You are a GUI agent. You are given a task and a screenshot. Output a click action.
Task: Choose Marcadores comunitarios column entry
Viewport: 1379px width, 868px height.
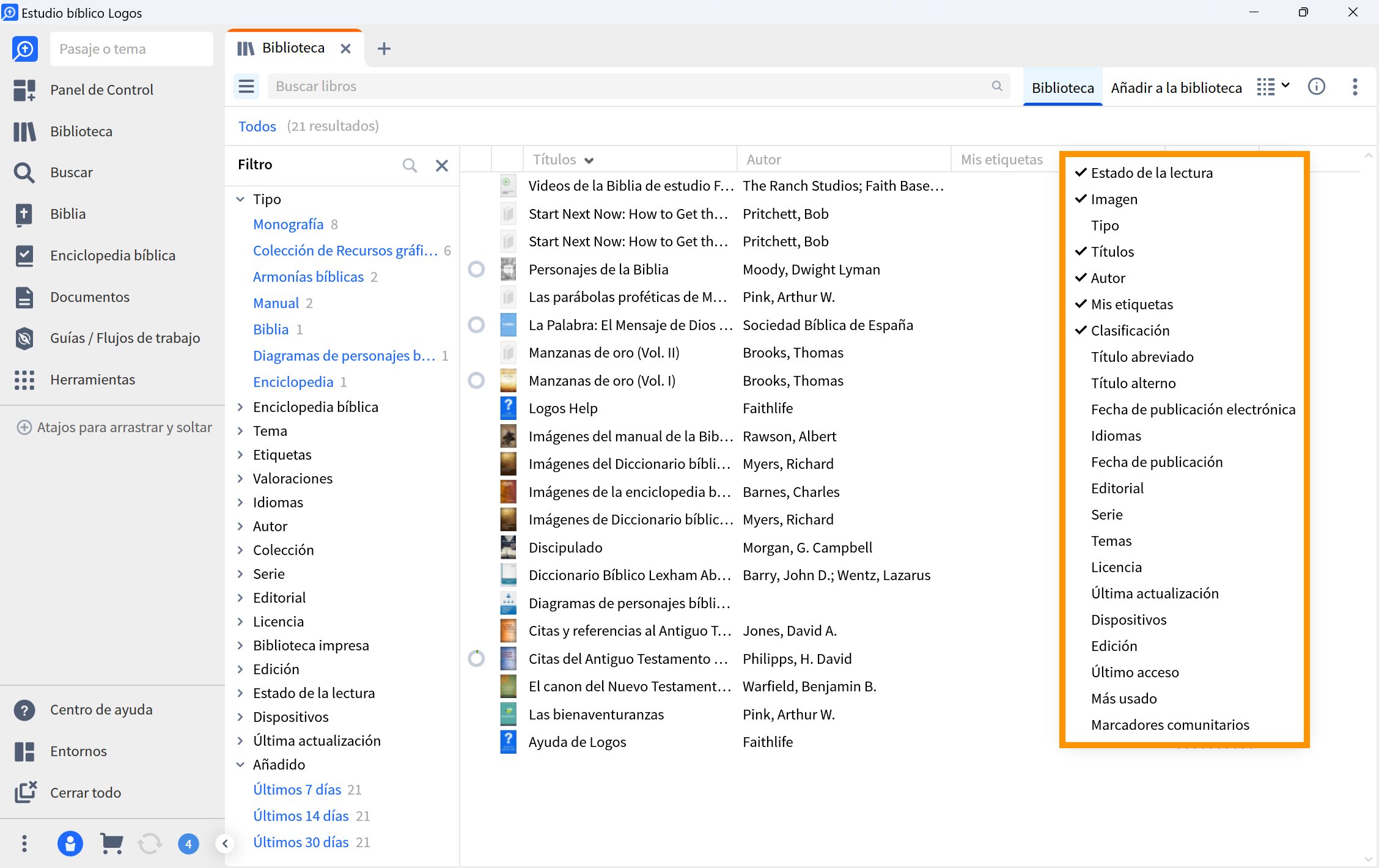pos(1170,725)
